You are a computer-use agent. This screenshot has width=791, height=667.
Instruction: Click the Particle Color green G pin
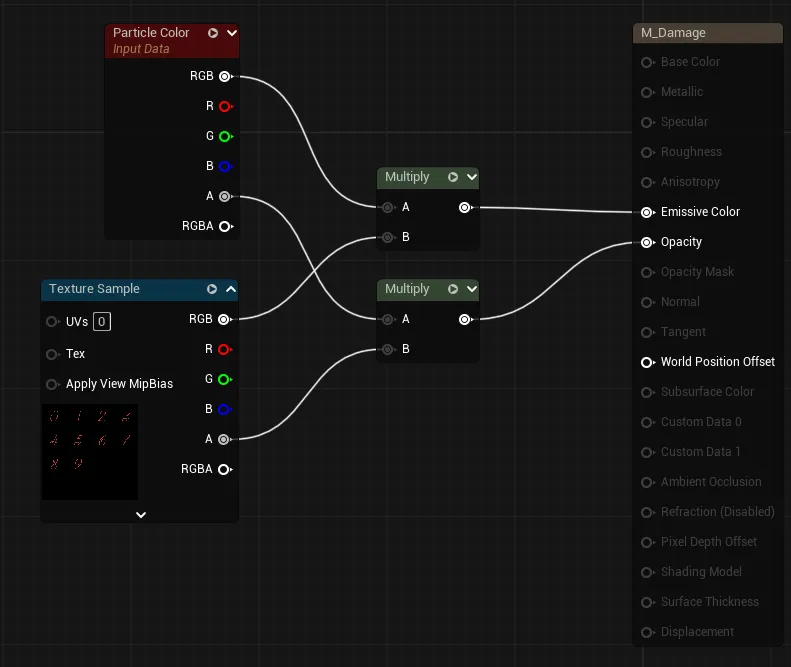(x=225, y=136)
